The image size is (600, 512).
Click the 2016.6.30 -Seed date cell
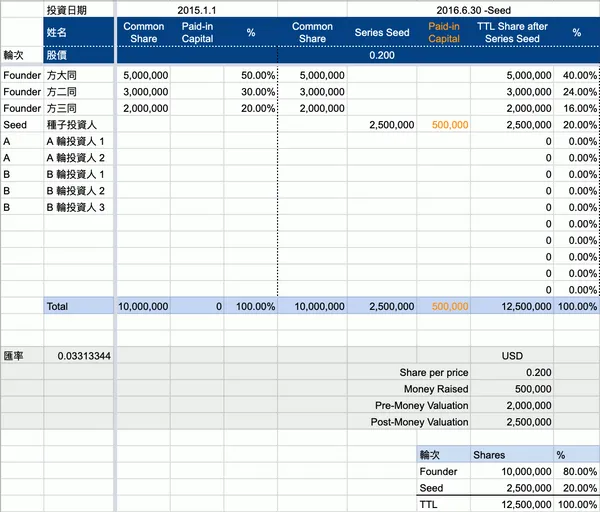tap(473, 10)
